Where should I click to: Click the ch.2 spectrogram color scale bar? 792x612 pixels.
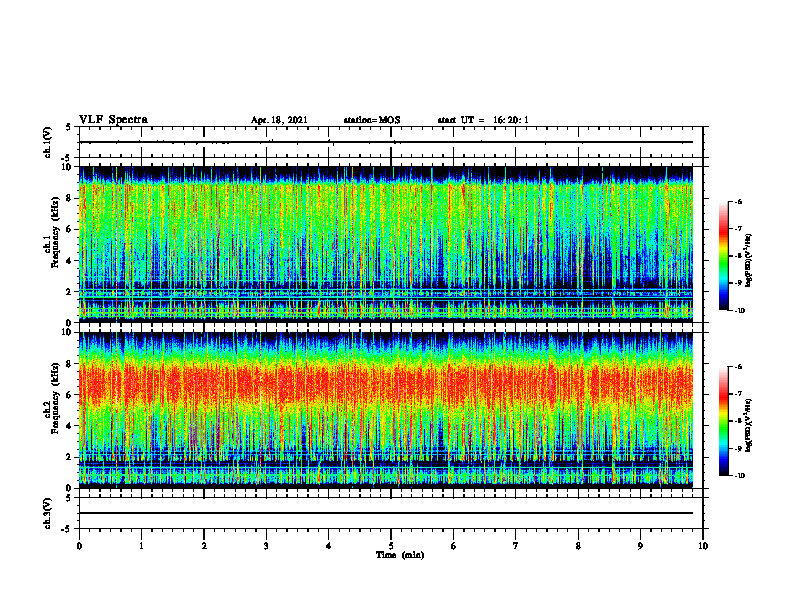coord(724,421)
